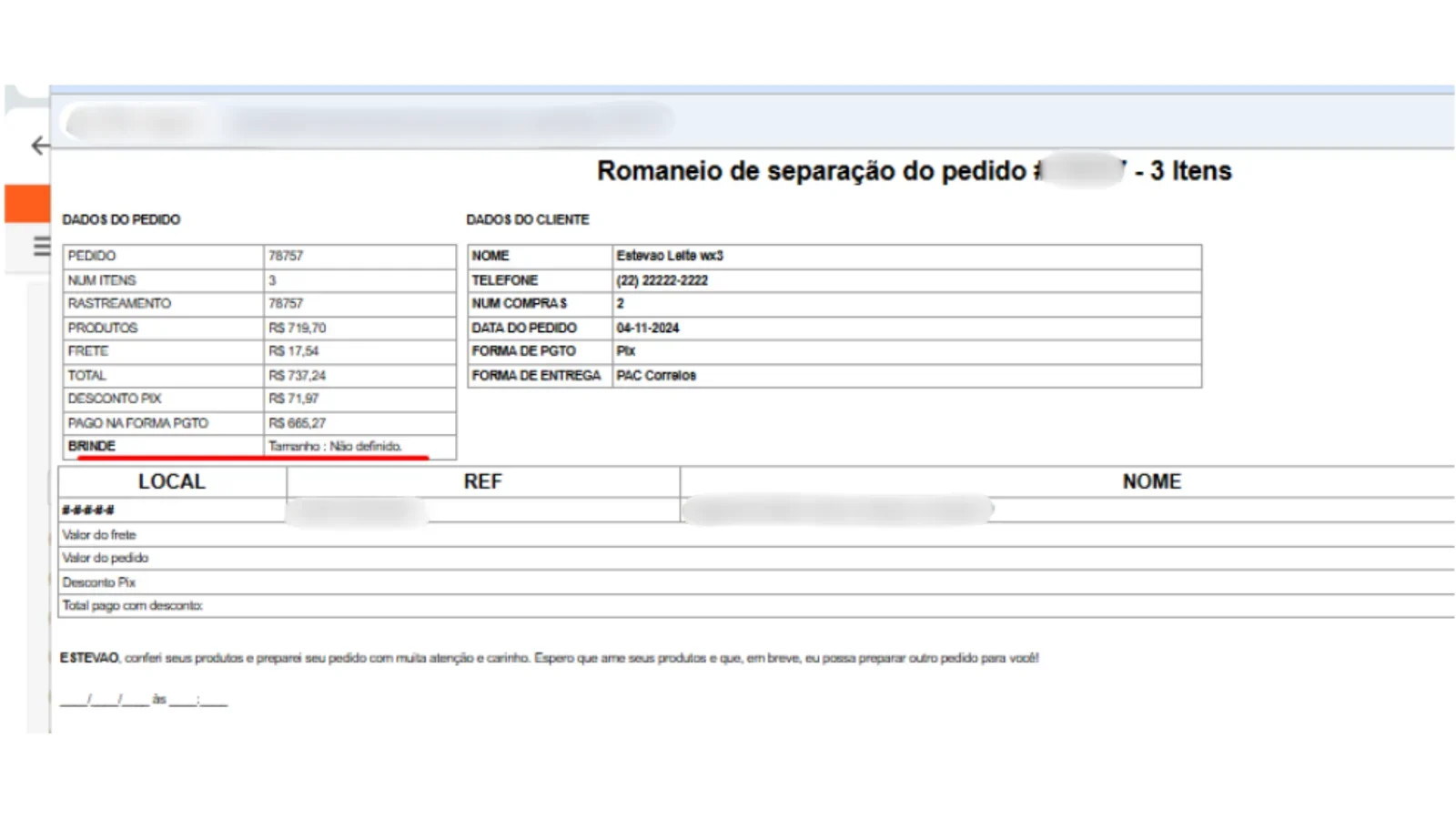
Task: Click the client name 'Estevao Leite wx3'
Action: point(670,256)
